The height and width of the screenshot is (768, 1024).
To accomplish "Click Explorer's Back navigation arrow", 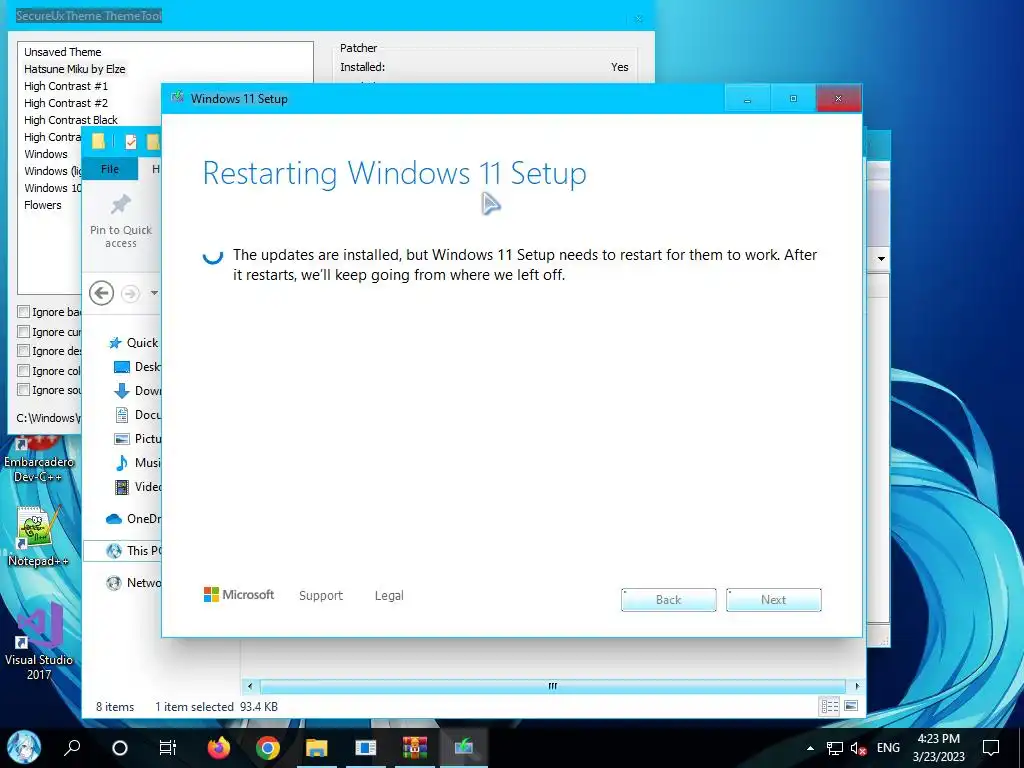I will (101, 293).
